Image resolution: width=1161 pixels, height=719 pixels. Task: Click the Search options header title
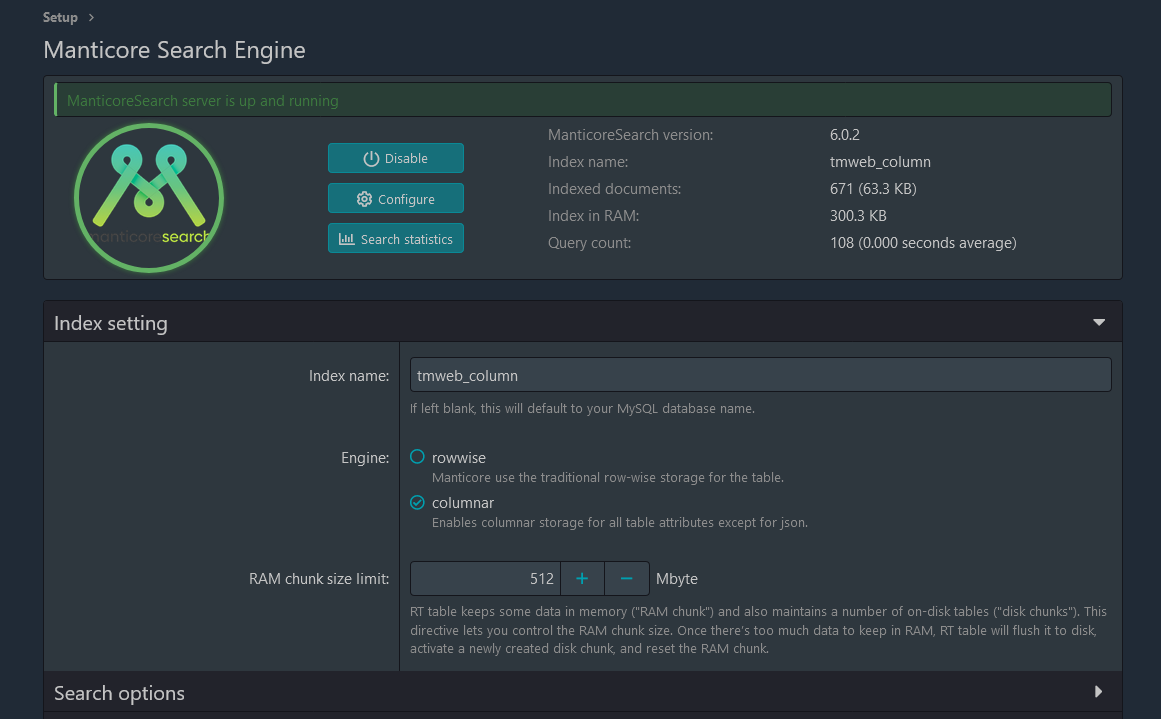[119, 693]
